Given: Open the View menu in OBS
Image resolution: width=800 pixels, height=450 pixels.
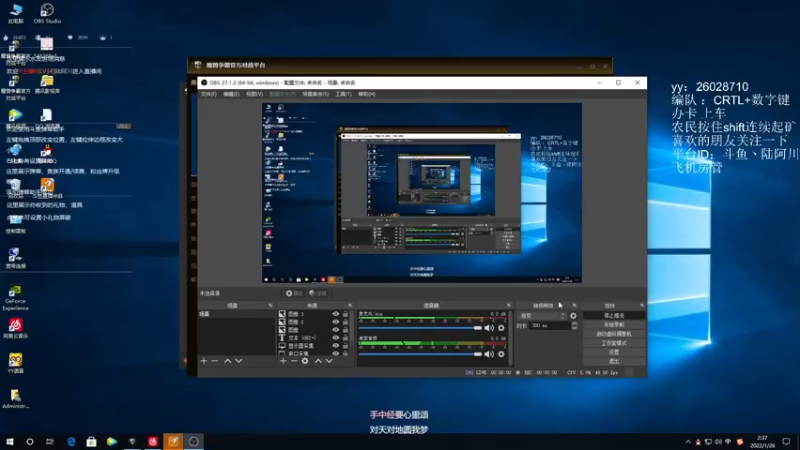Looking at the screenshot, I should point(254,94).
